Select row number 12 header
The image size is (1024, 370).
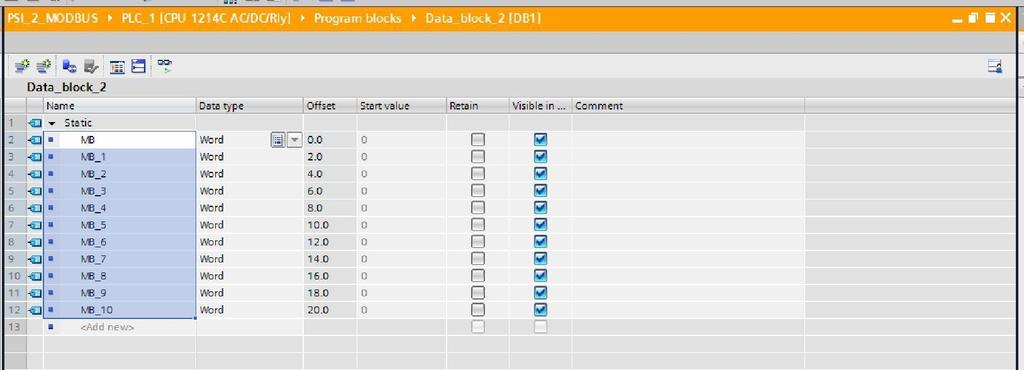(15, 310)
